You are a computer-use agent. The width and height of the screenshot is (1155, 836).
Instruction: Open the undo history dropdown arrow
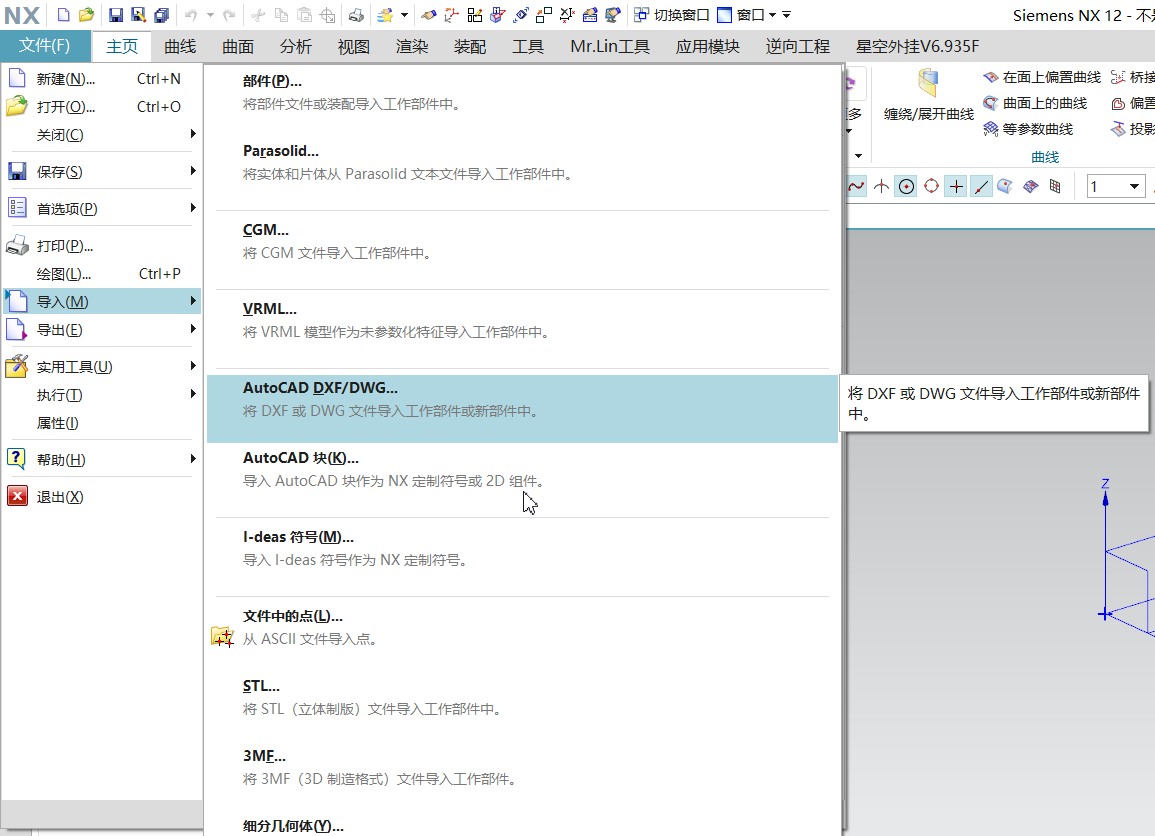pos(209,15)
